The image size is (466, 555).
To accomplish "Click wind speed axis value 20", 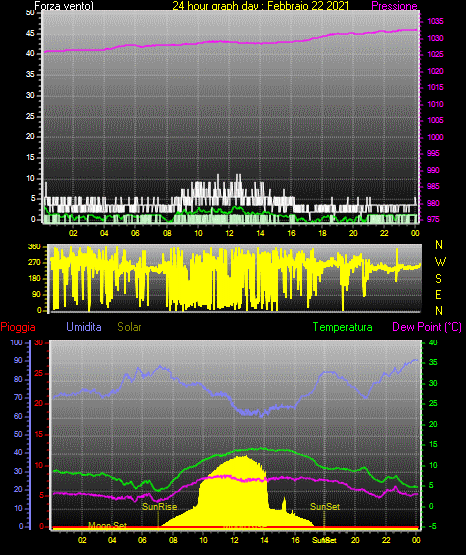I will (30, 137).
